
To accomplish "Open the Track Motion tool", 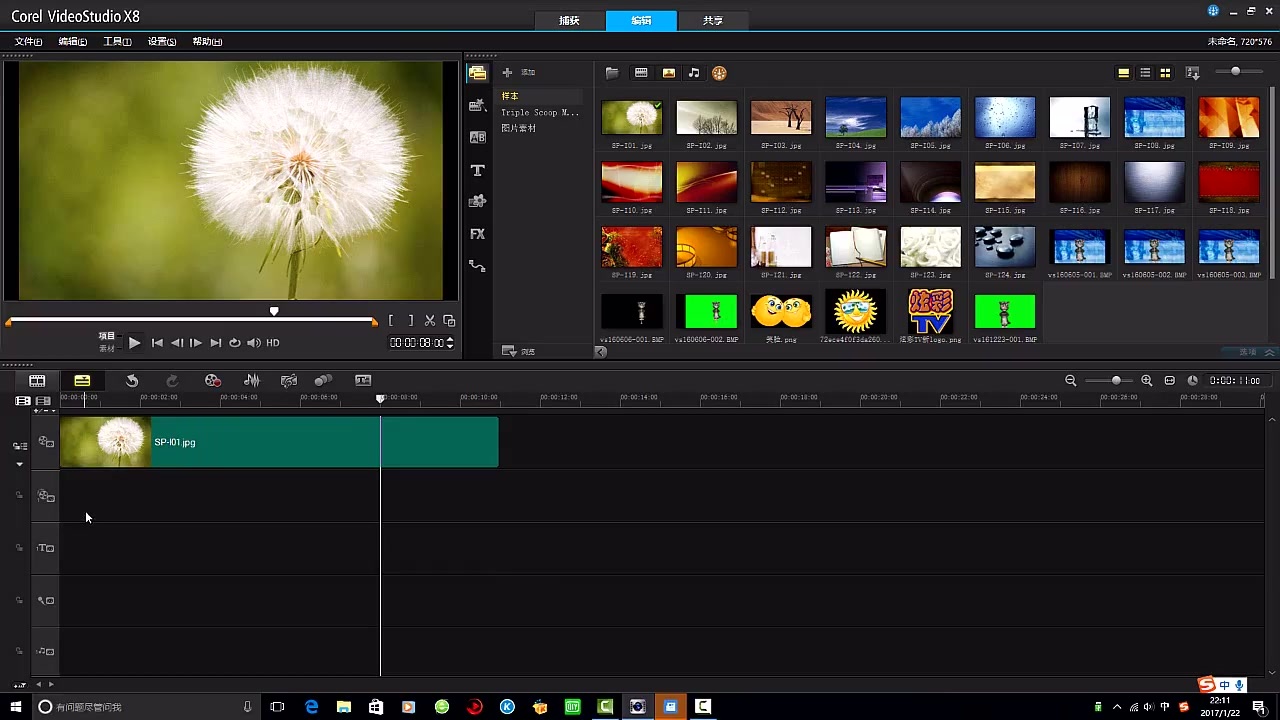I will 323,380.
